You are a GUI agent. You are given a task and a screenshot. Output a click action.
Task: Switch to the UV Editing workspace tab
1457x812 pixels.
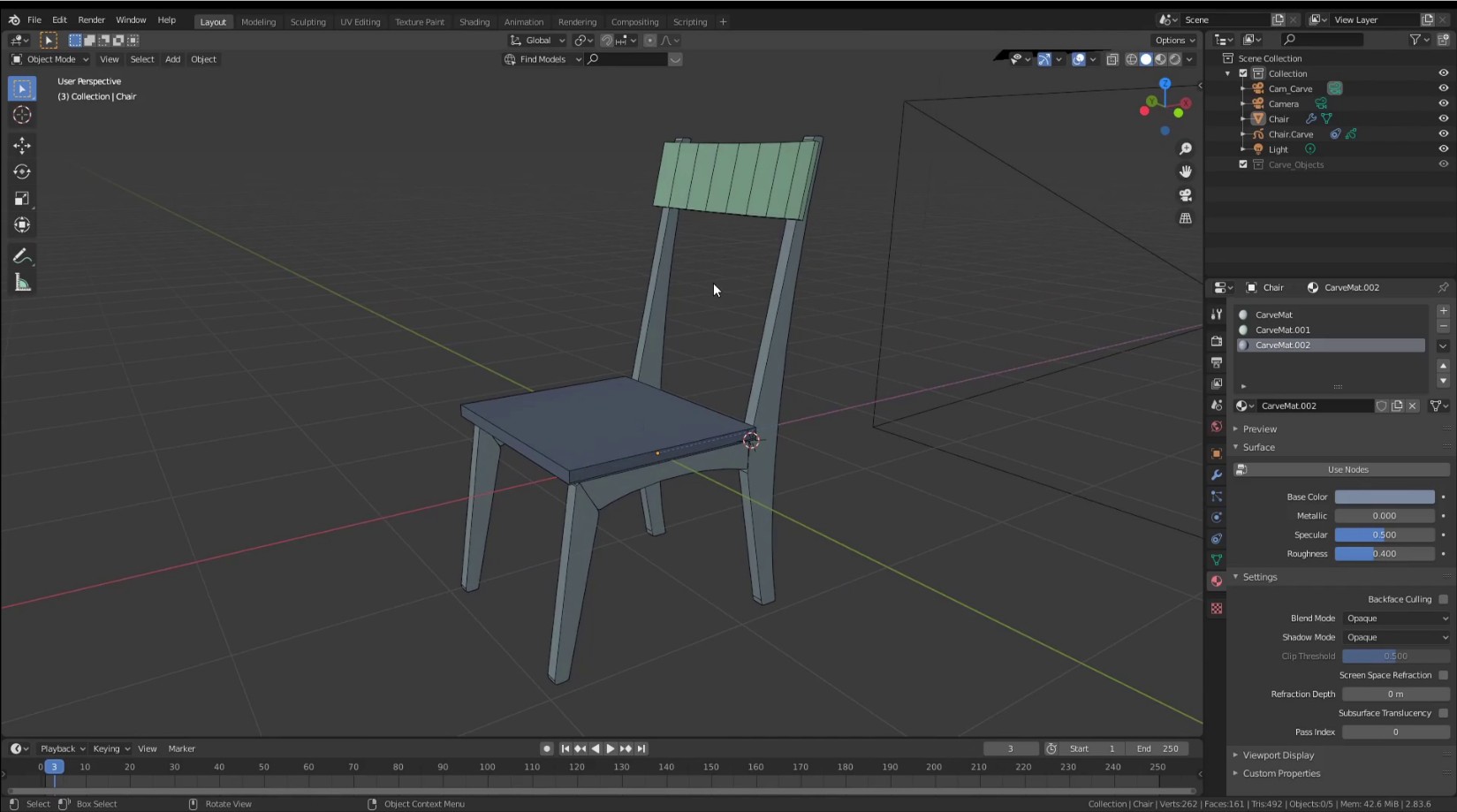pos(360,22)
